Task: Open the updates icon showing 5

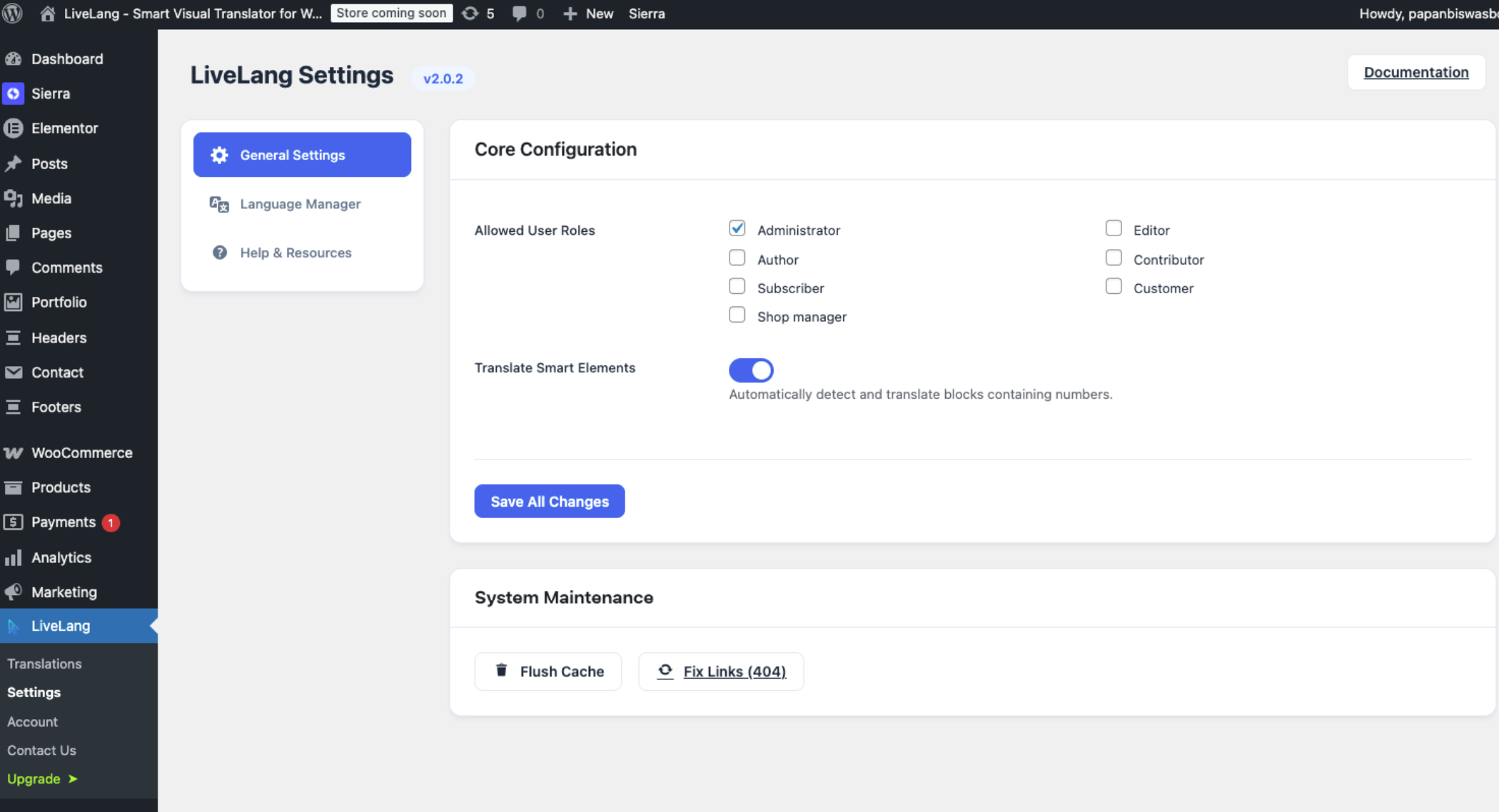Action: click(x=470, y=14)
